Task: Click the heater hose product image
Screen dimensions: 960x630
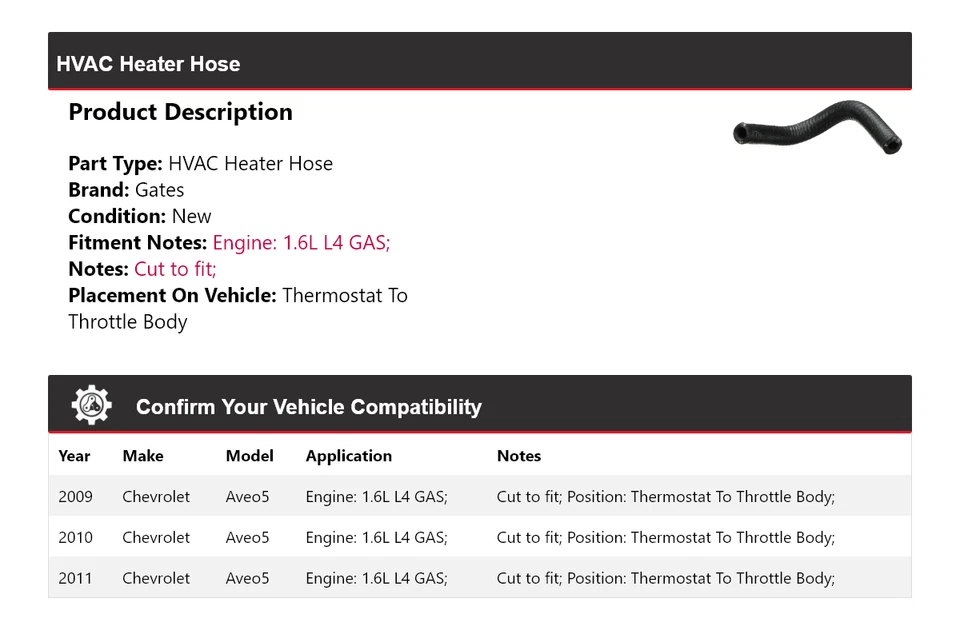Action: (x=817, y=130)
